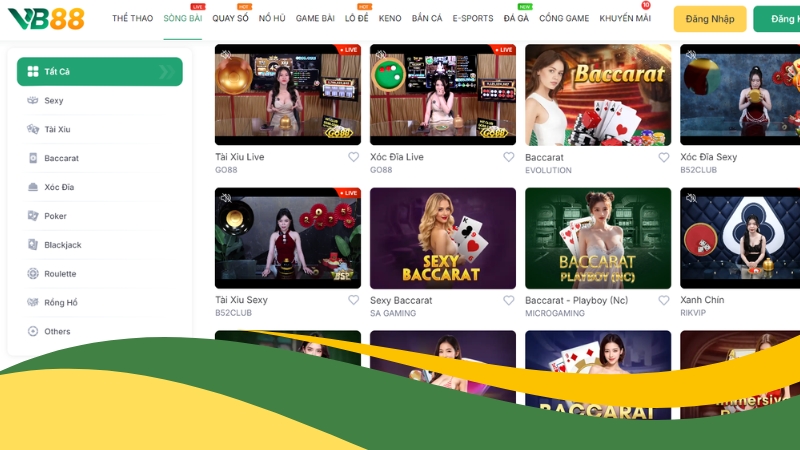800x450 pixels.
Task: Open the Tài Xỉu Live thumbnail
Action: pos(288,94)
